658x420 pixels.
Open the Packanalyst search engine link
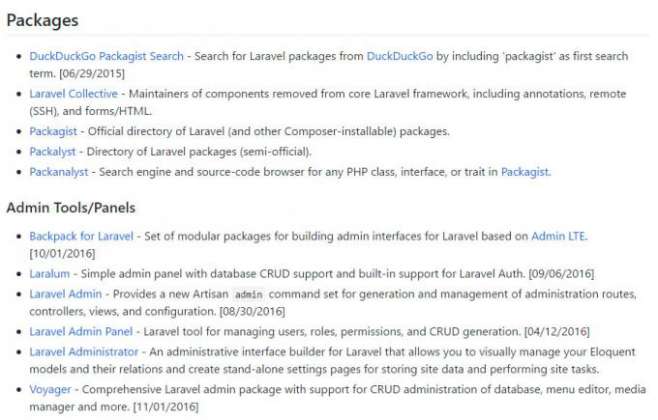point(59,172)
